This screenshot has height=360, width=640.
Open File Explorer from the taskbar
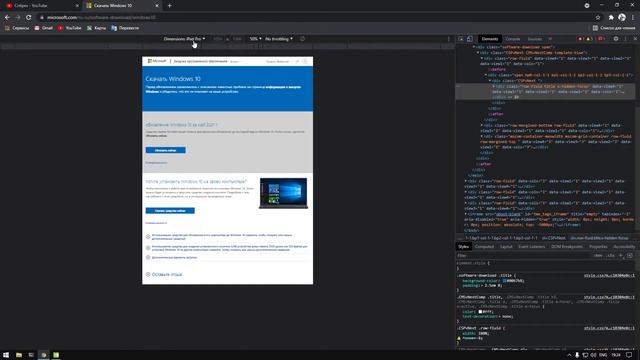coord(19,355)
